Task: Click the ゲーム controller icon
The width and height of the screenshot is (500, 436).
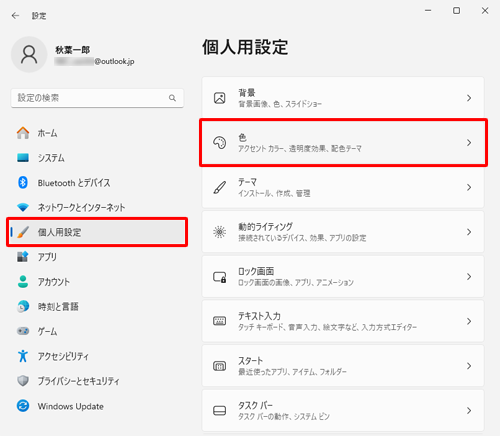Action: [x=23, y=331]
